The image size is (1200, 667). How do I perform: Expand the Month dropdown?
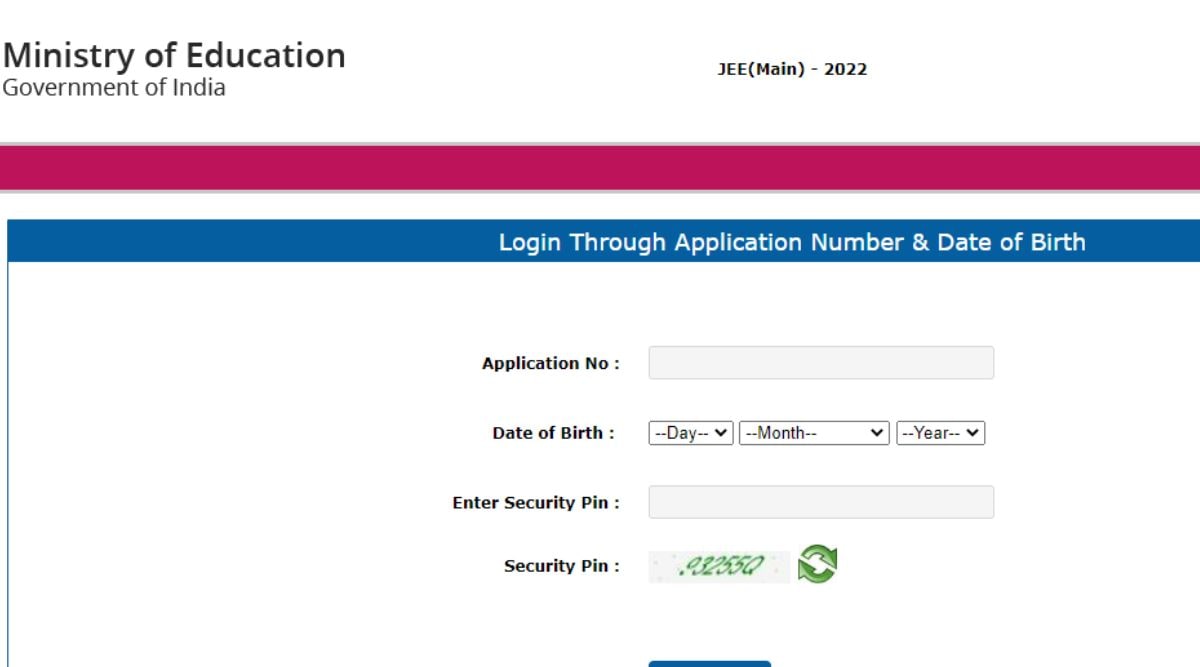coord(814,433)
